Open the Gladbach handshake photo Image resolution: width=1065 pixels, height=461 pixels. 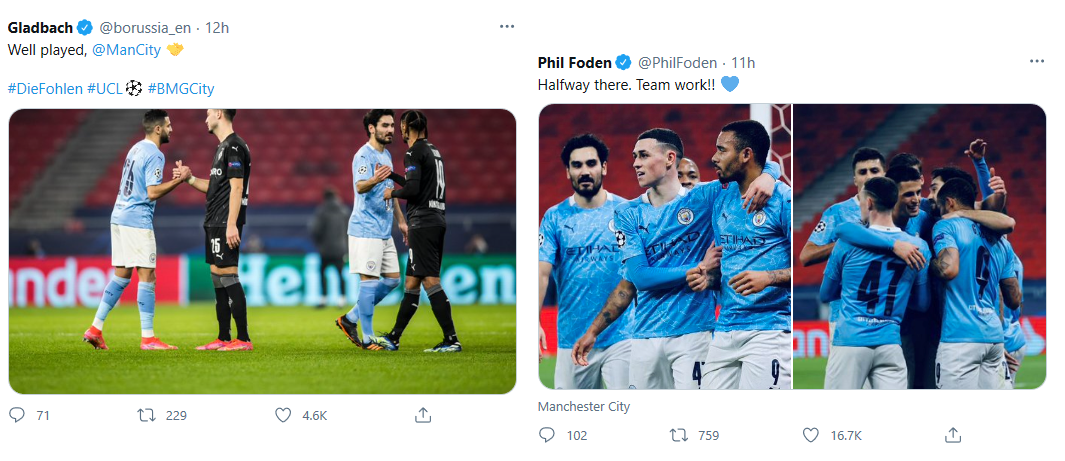click(262, 250)
